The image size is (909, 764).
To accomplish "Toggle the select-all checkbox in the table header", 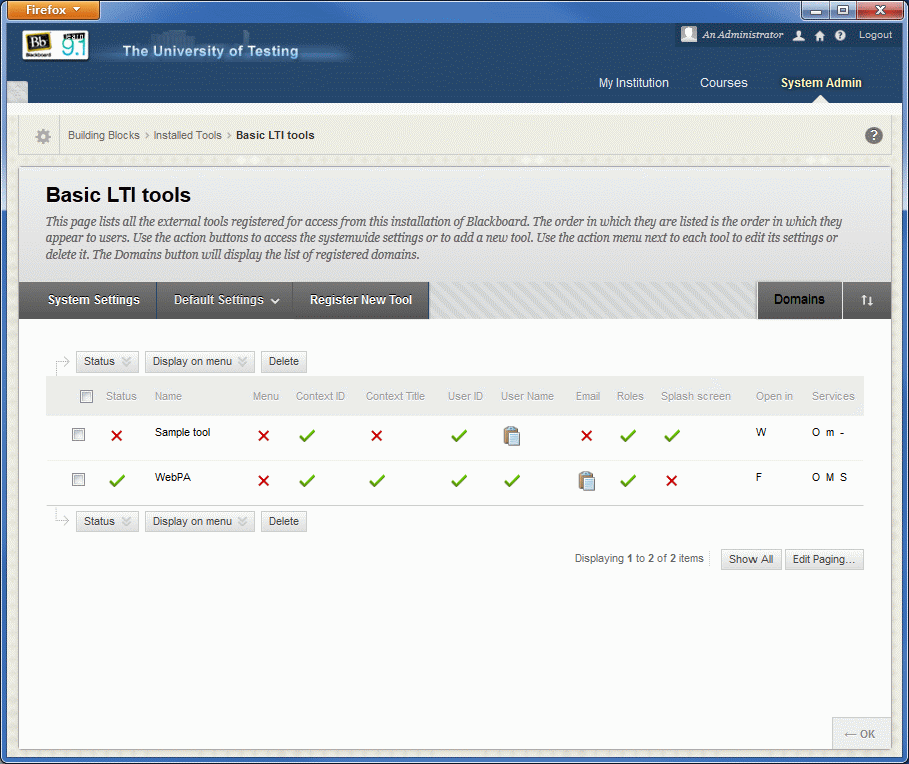I will [x=86, y=396].
